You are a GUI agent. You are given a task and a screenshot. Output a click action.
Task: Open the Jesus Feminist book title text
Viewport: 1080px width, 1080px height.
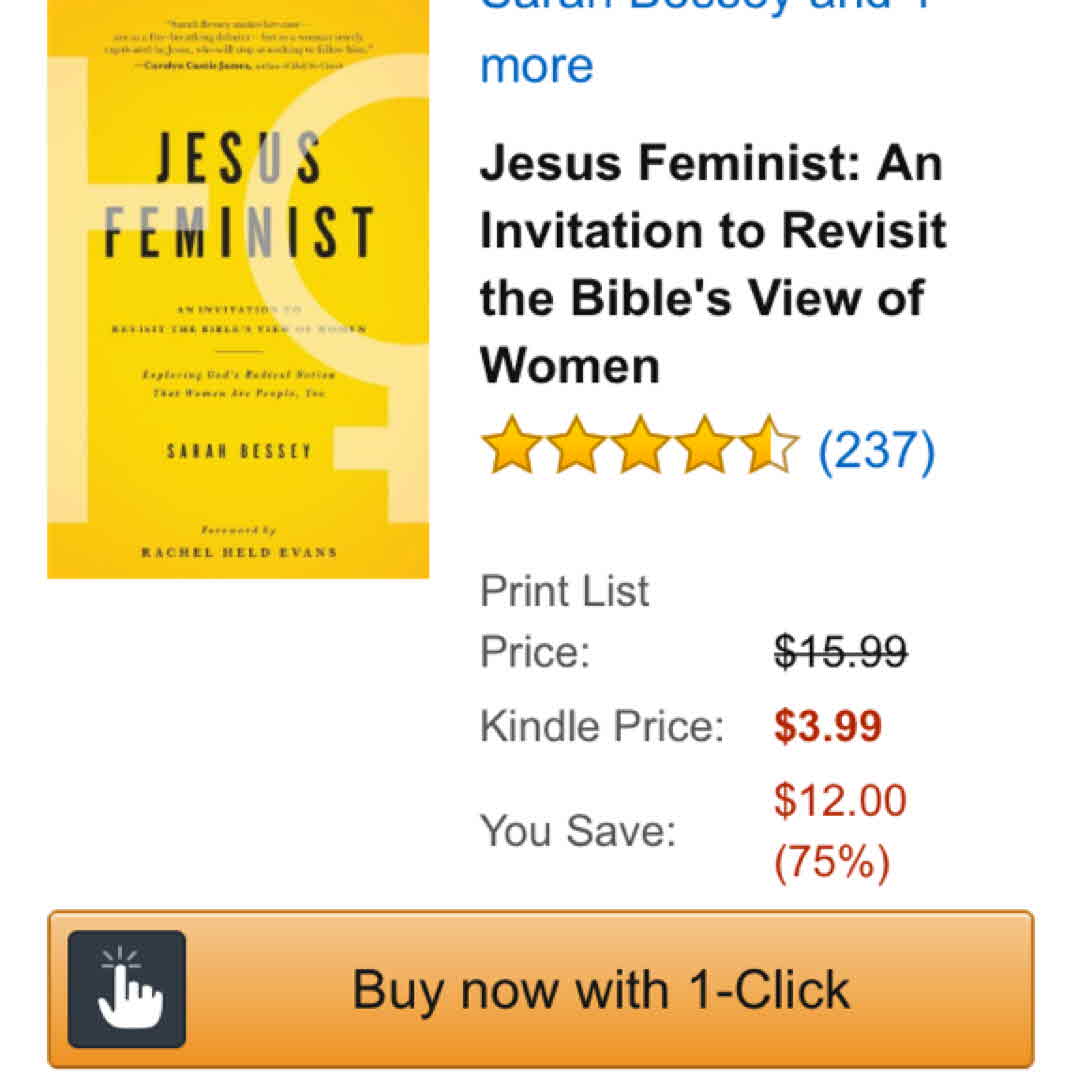coord(712,264)
